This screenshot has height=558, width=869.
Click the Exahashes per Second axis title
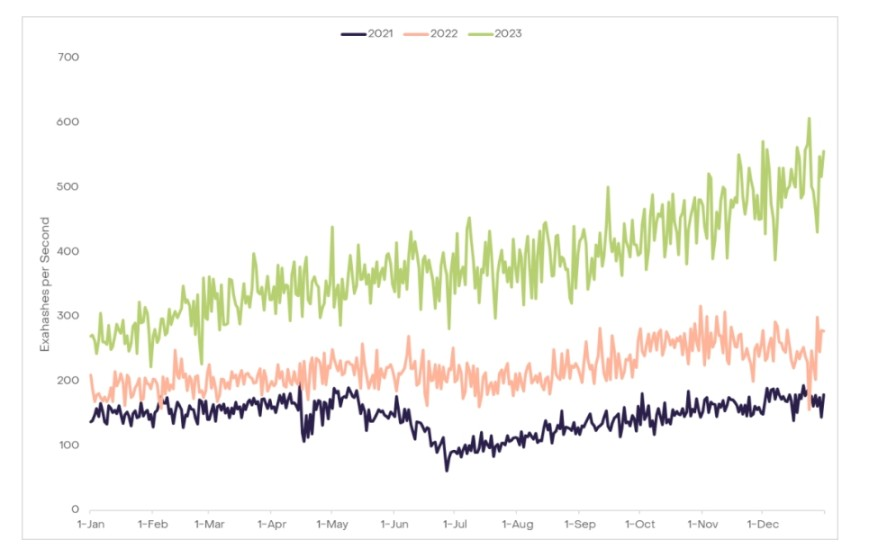click(x=45, y=284)
